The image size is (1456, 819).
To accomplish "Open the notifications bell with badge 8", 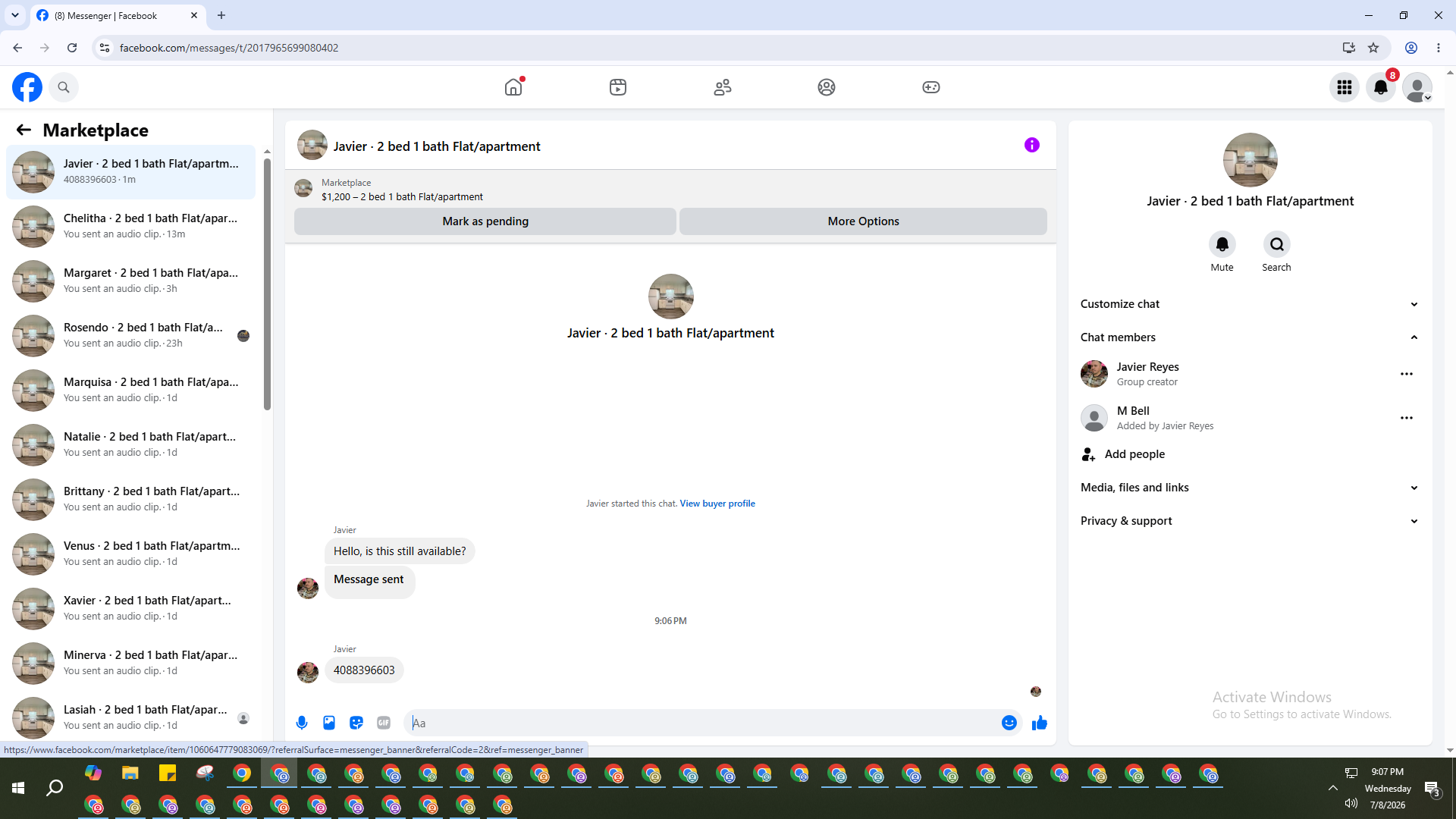I will (x=1381, y=87).
